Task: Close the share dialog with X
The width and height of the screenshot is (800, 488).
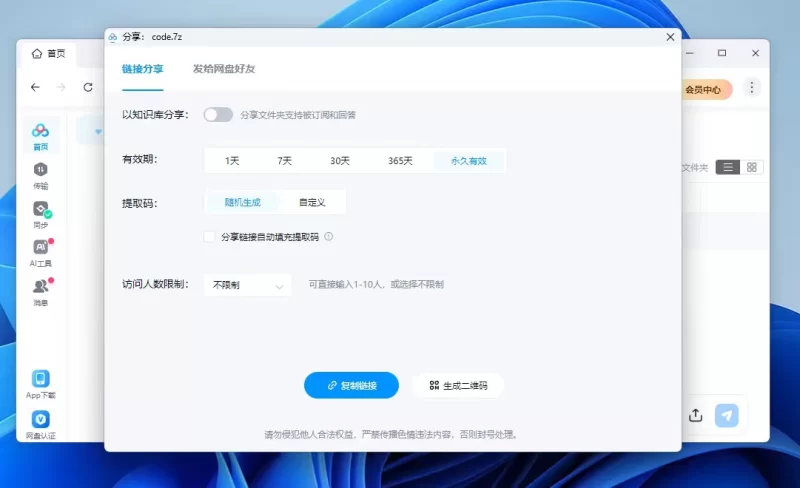Action: 670,37
